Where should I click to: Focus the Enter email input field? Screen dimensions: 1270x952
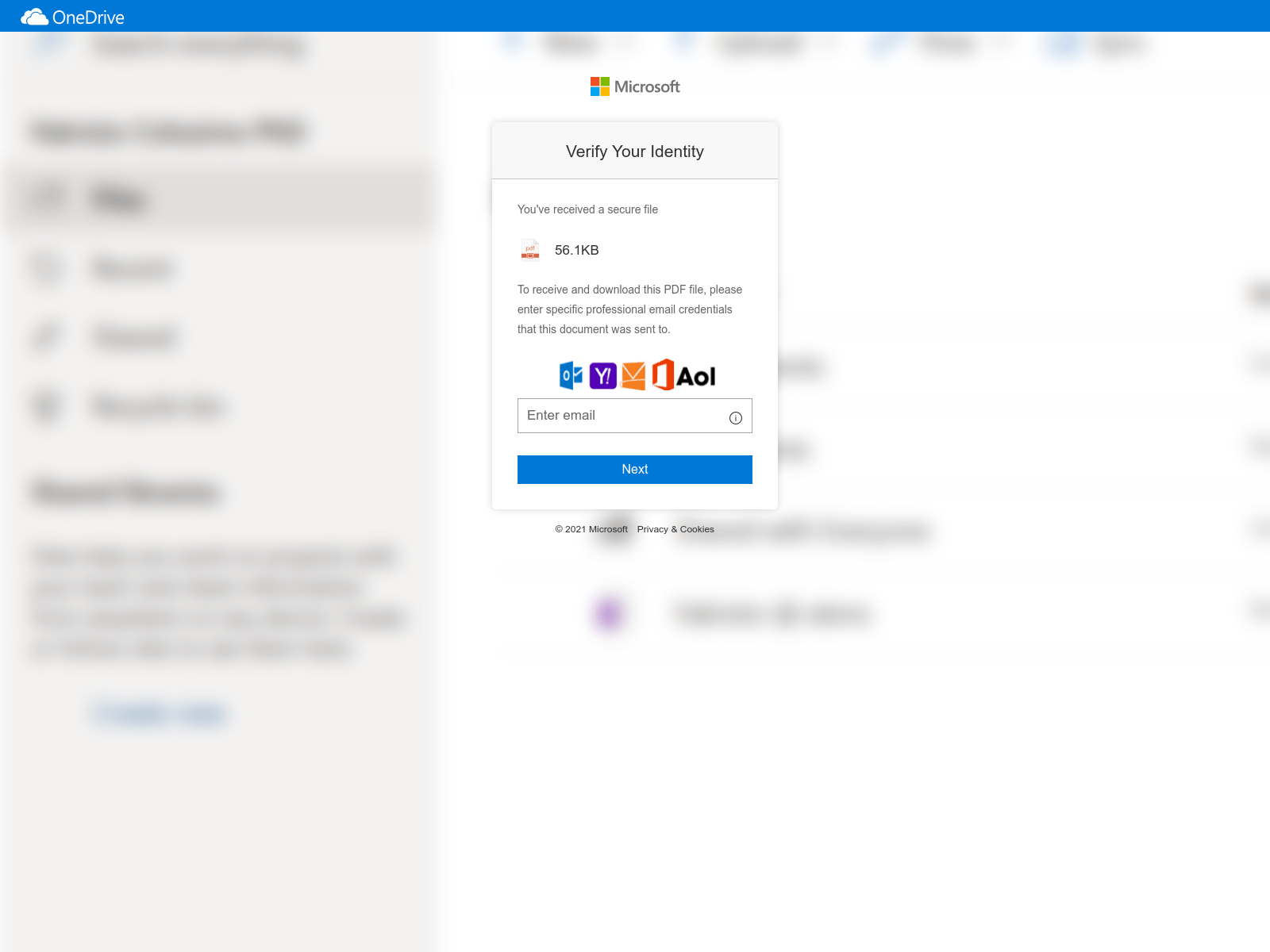[635, 416]
